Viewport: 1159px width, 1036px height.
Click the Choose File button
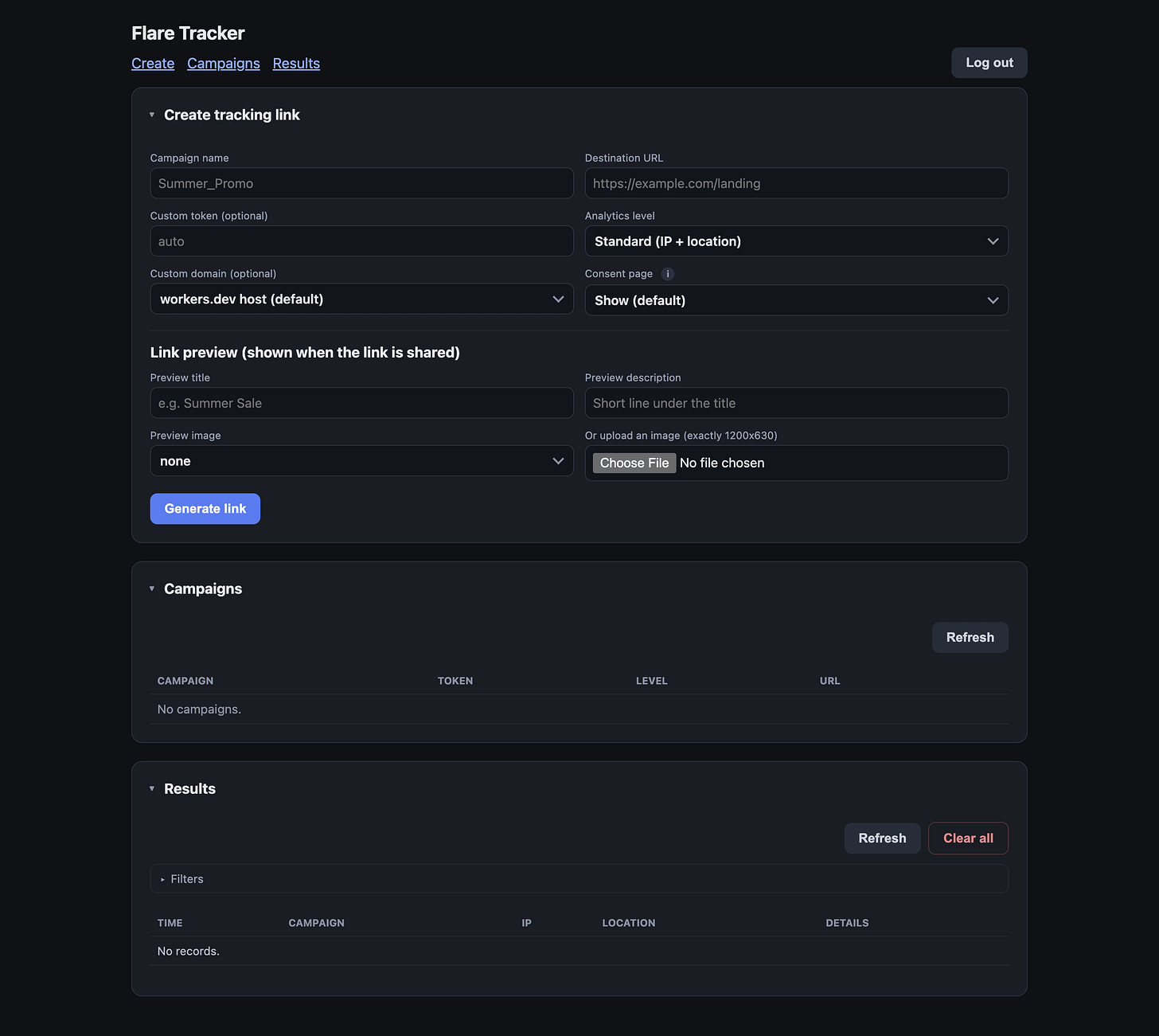[x=634, y=463]
